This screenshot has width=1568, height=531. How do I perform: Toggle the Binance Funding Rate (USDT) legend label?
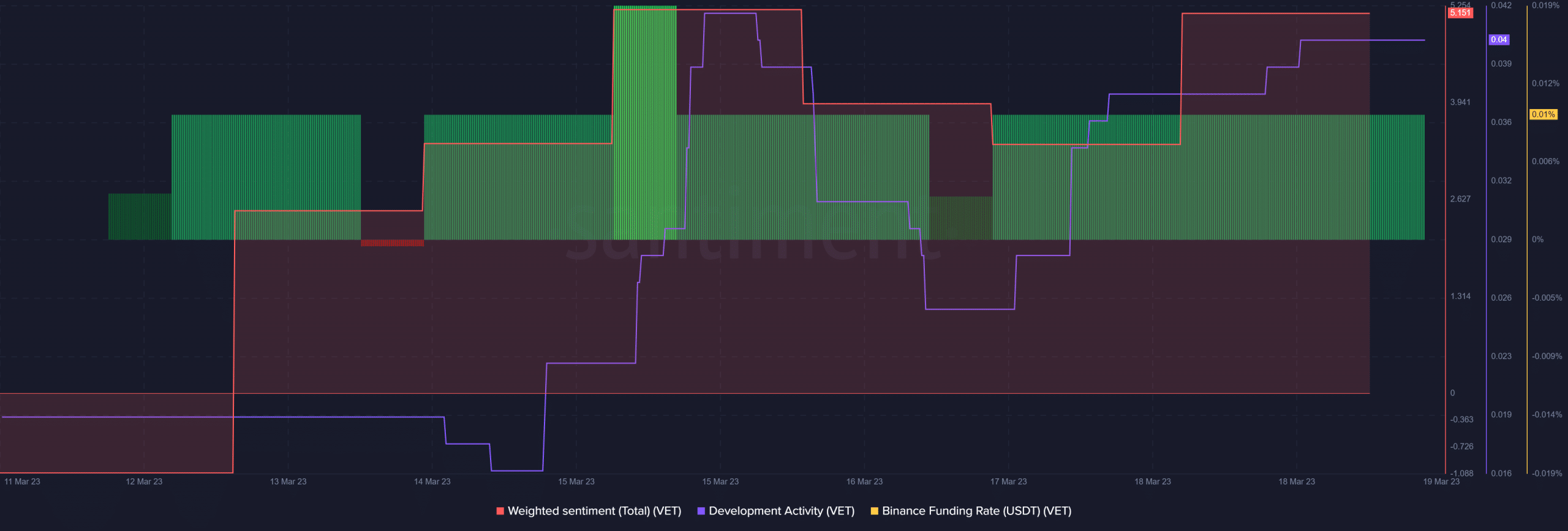[x=976, y=511]
